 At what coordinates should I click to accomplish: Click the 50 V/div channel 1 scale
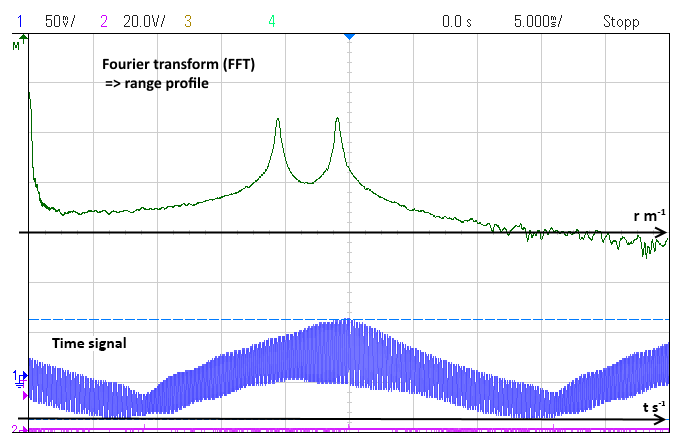click(61, 20)
